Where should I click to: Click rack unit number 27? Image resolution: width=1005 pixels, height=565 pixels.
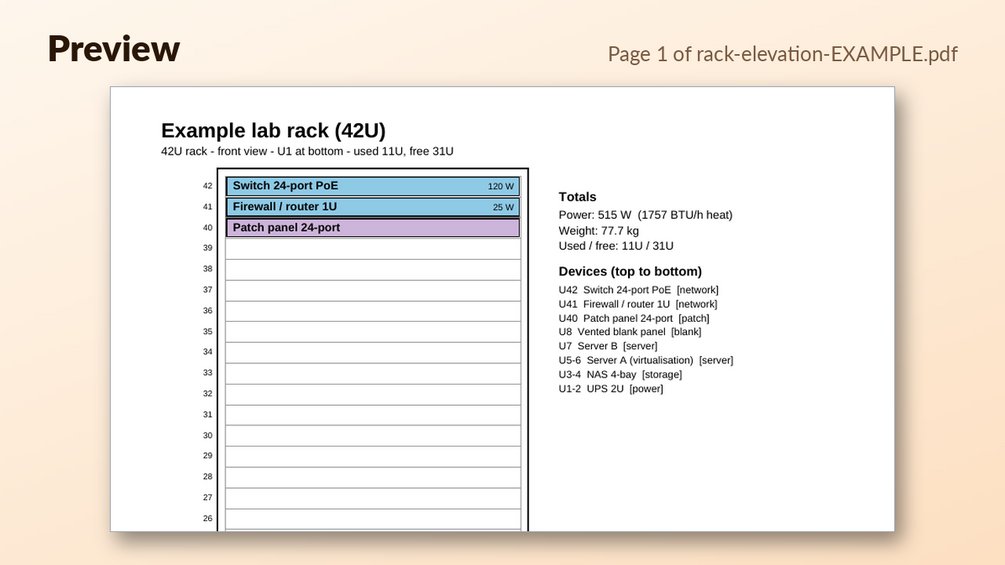[208, 497]
